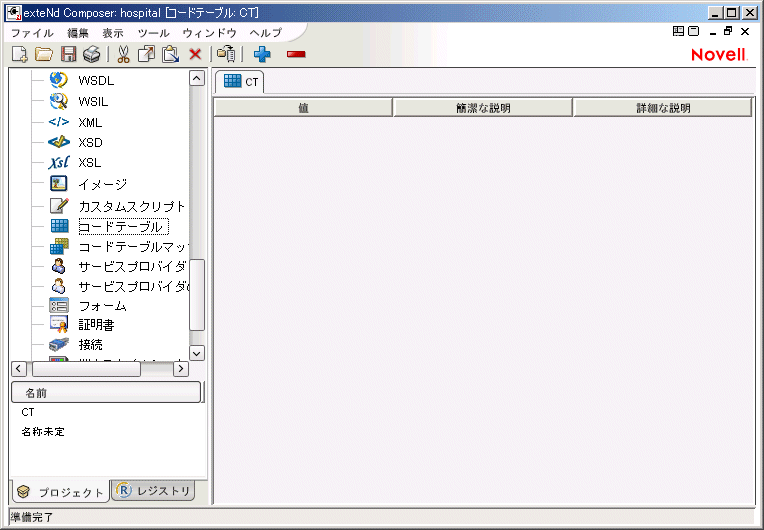Open the ツール menu
This screenshot has height=530, width=764.
pos(153,33)
